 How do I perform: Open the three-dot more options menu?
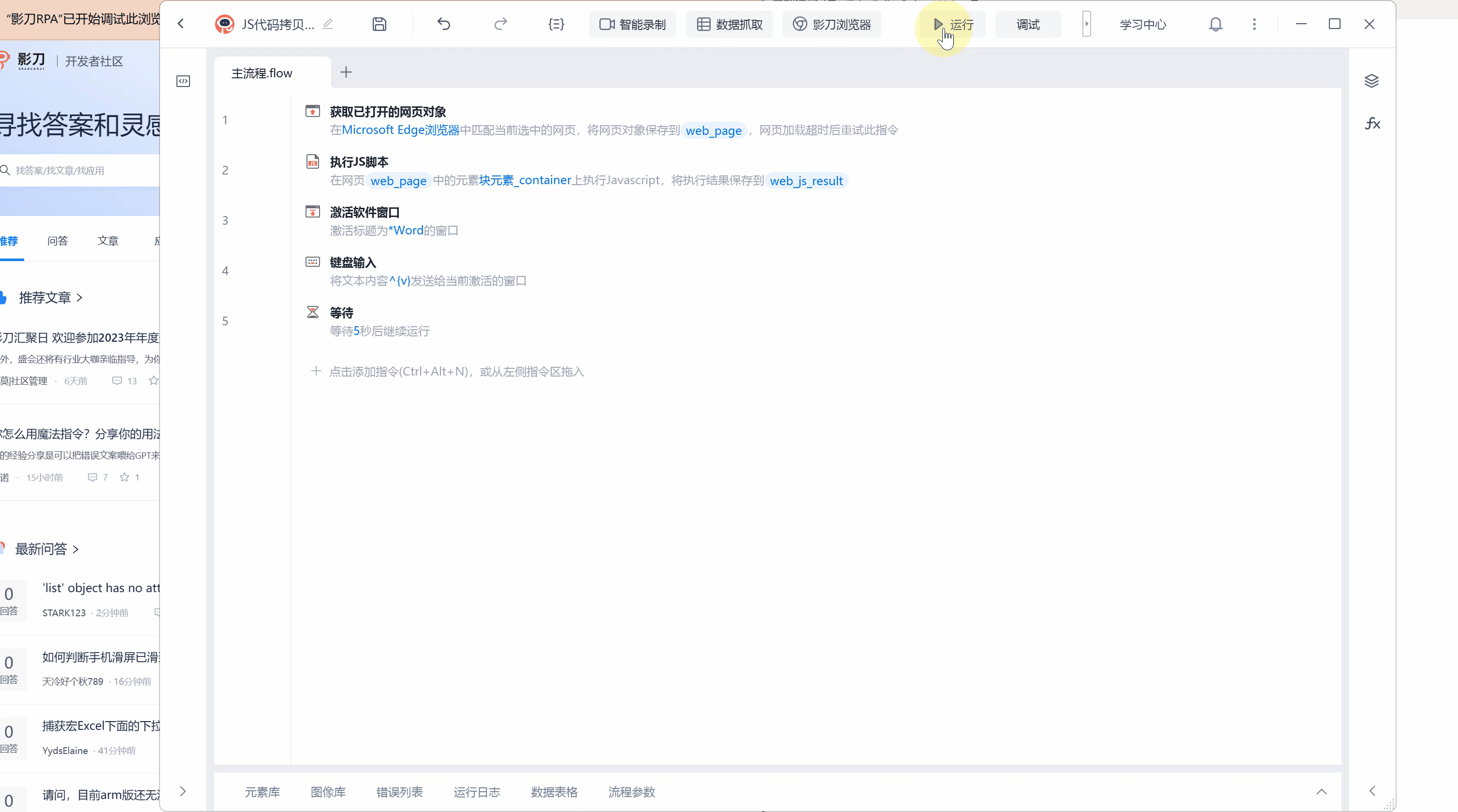[x=1254, y=24]
